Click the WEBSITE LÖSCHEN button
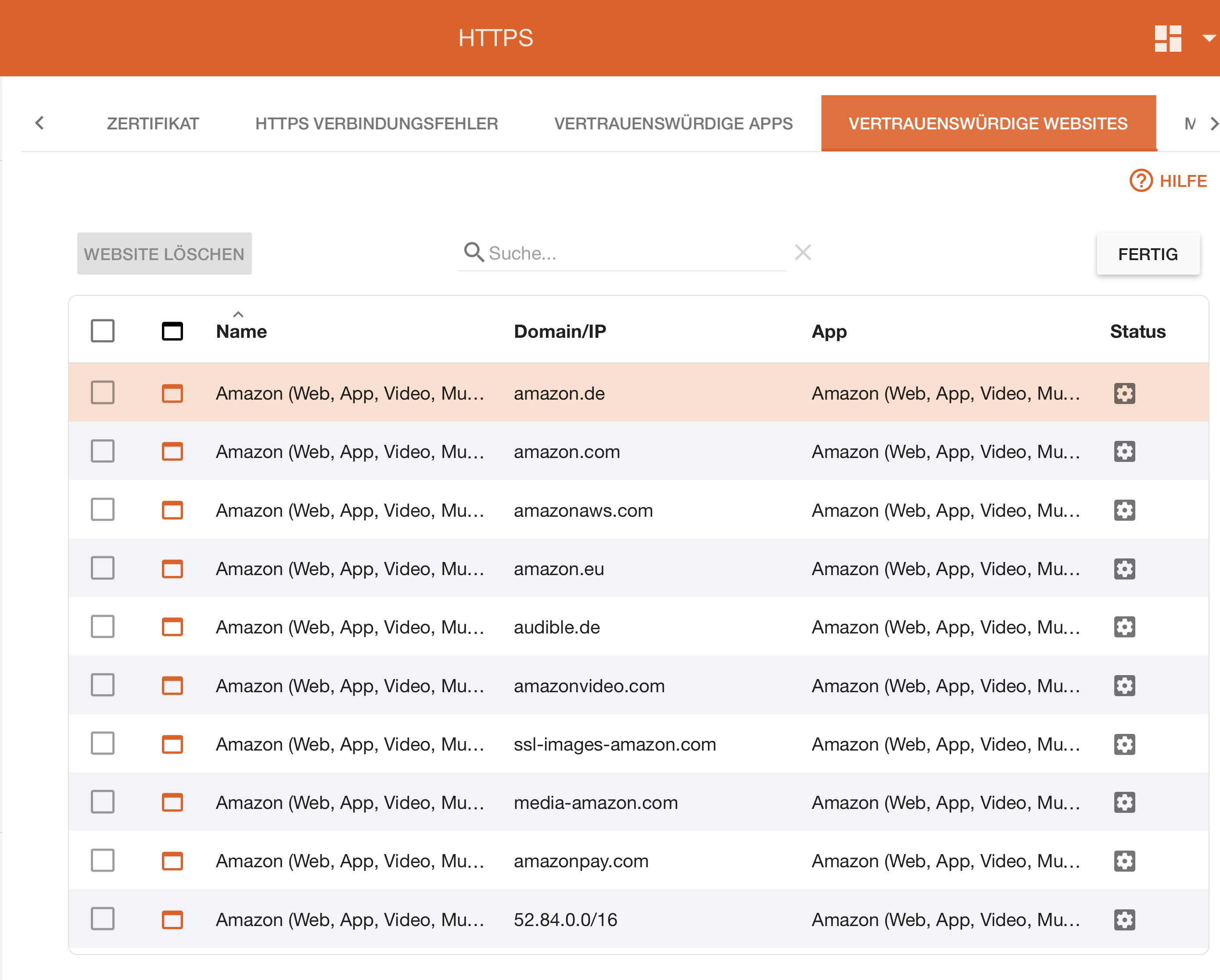This screenshot has width=1220, height=980. pyautogui.click(x=164, y=254)
